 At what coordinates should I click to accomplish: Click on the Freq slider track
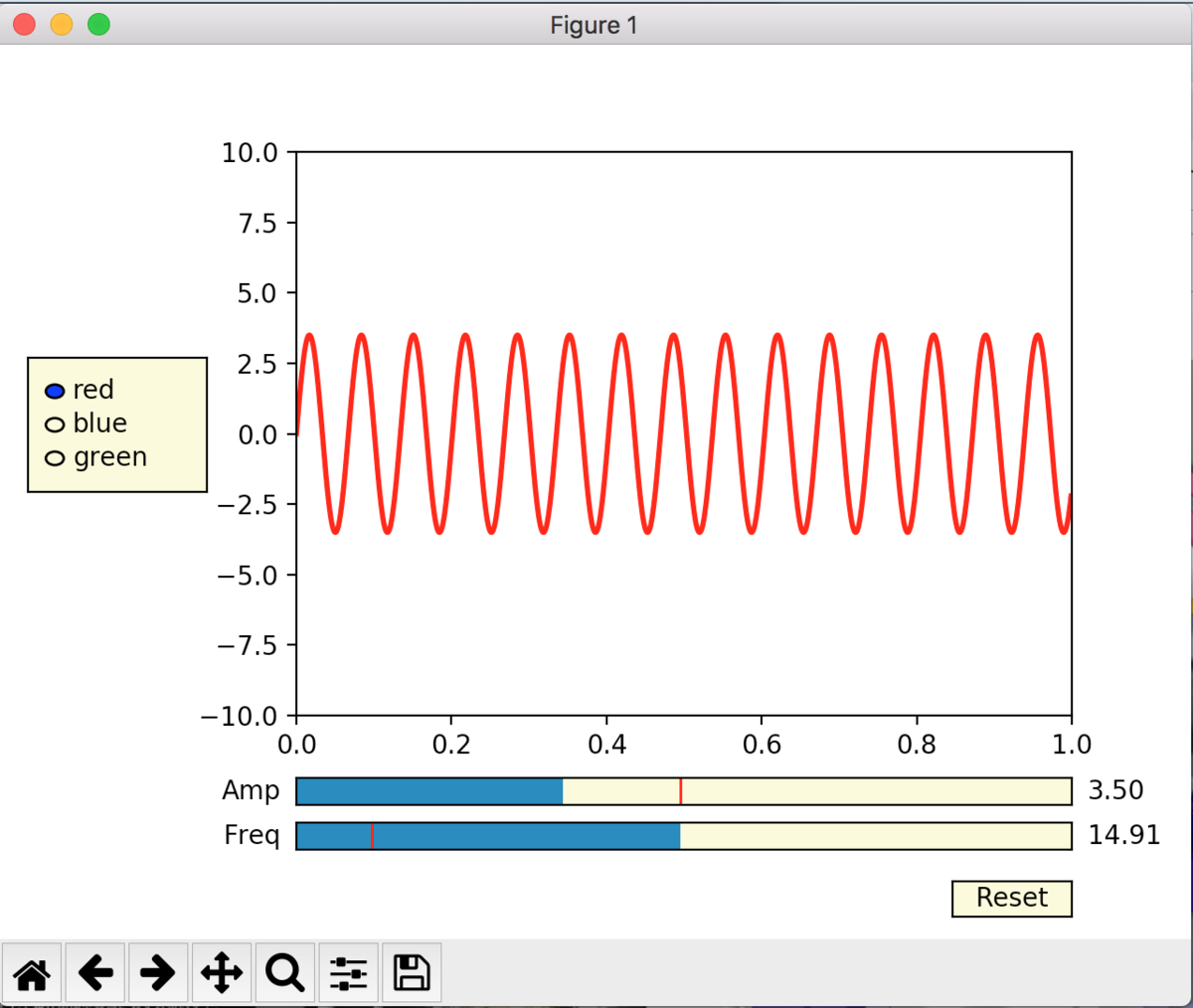(684, 836)
